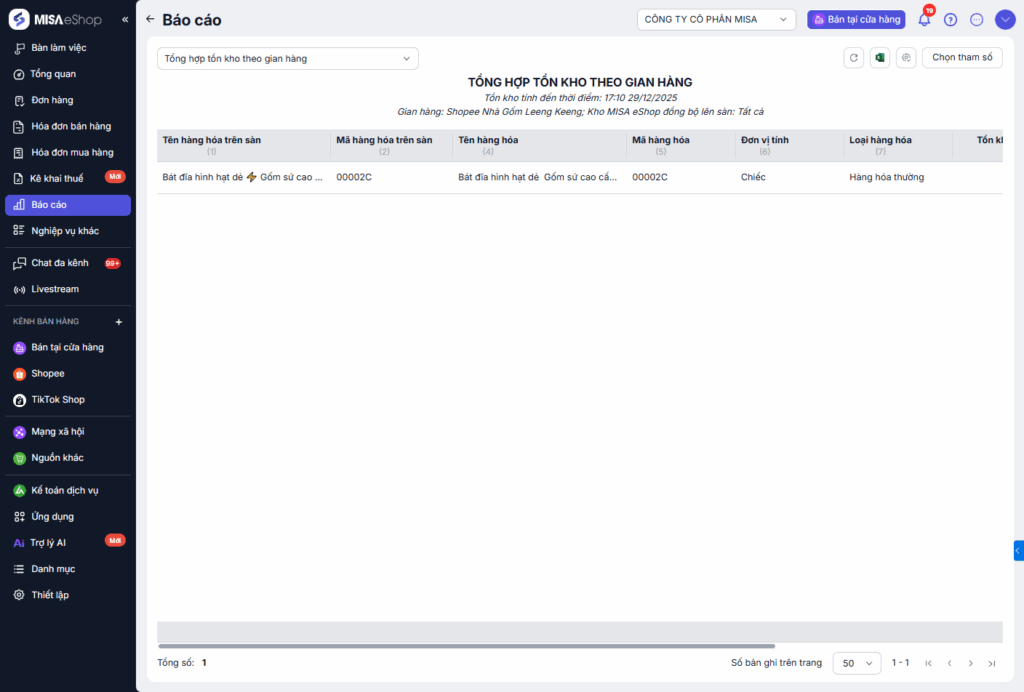Open Hóa đơn mua hàng menu
1024x692 pixels.
[x=68, y=152]
